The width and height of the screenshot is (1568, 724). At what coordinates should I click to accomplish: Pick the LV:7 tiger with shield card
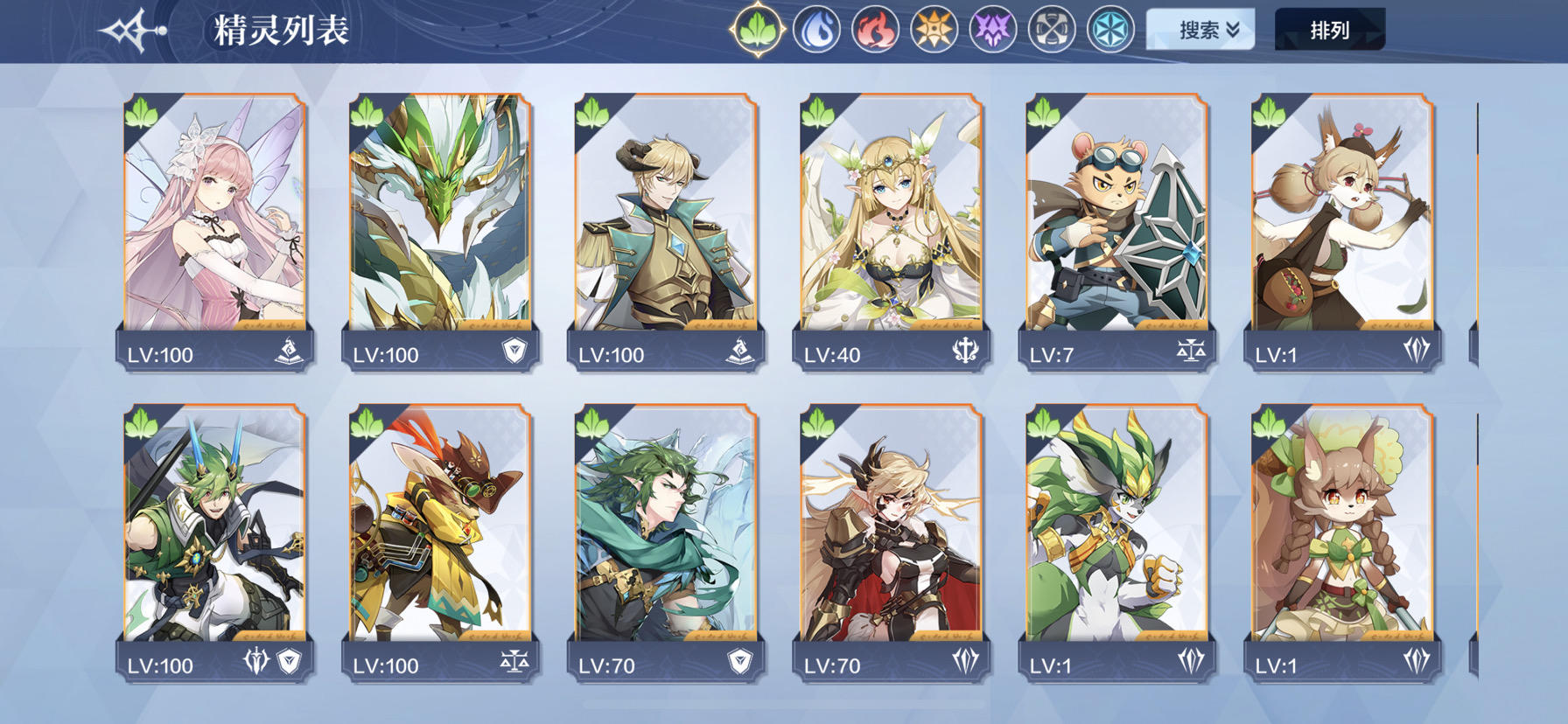point(1117,232)
